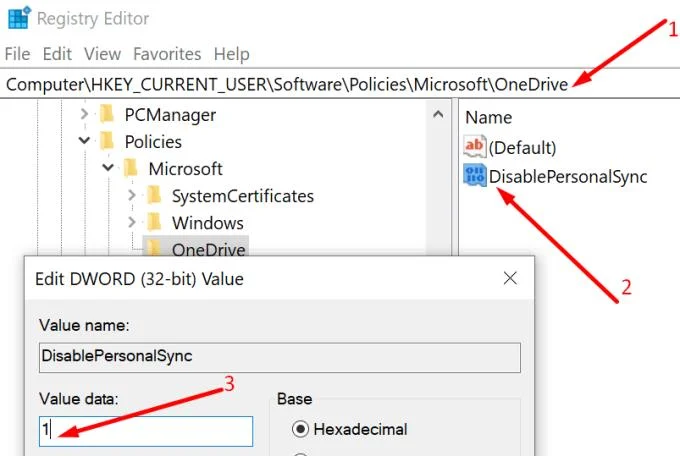This screenshot has width=680, height=456.
Task: Click the DisablePersonalSync DWORD icon
Action: 474,175
